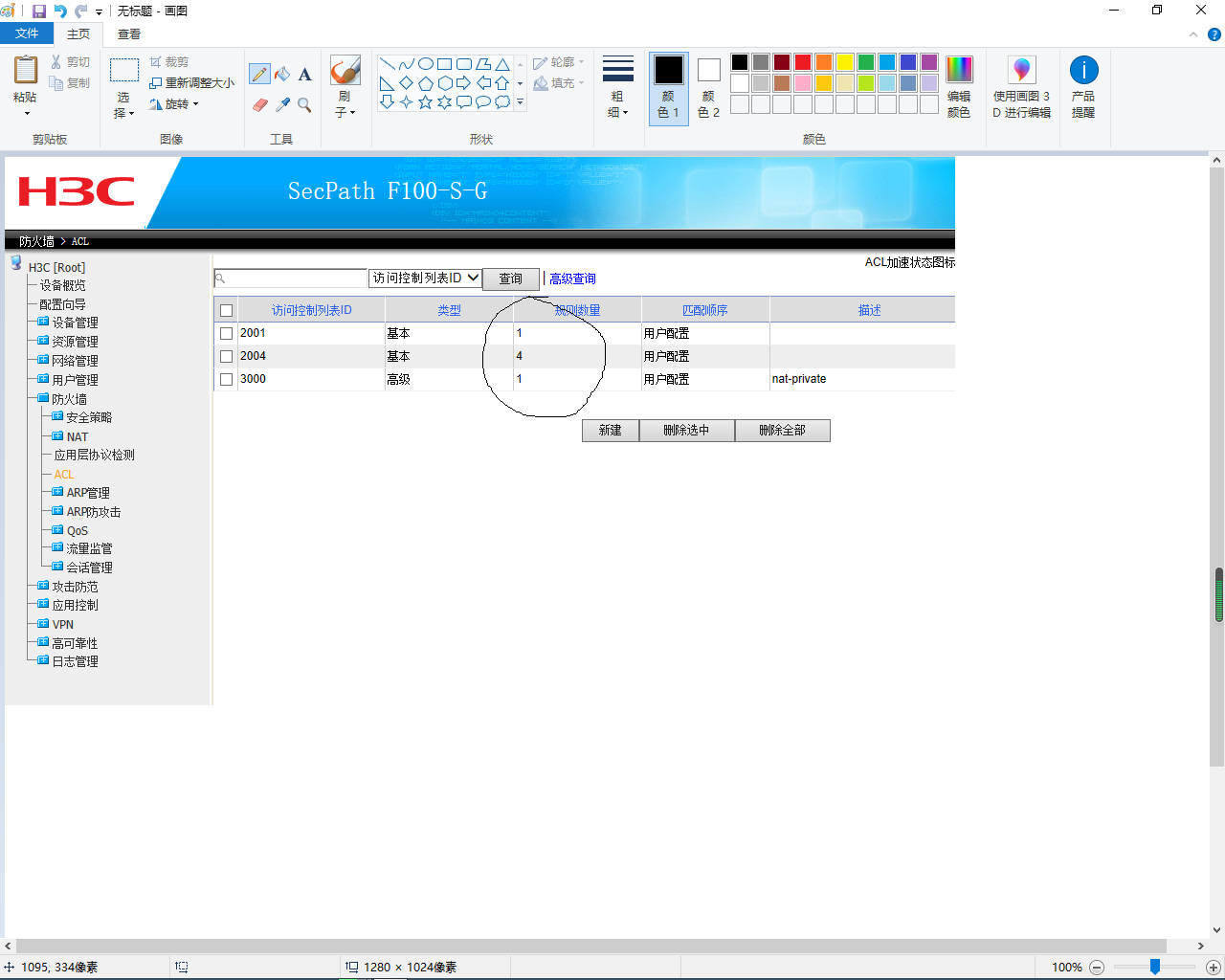Tick the checkbox for ACL 2004
The image size is (1225, 980).
coord(227,356)
